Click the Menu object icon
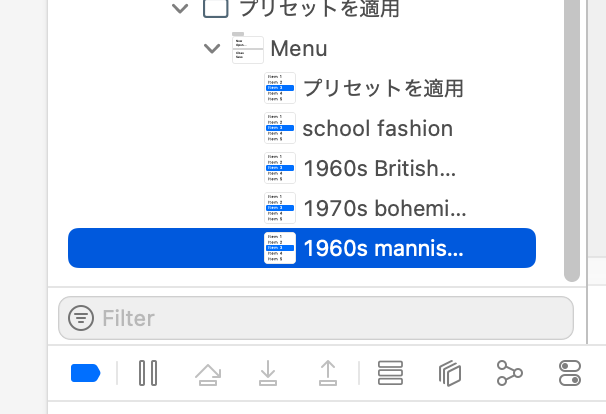 248,48
